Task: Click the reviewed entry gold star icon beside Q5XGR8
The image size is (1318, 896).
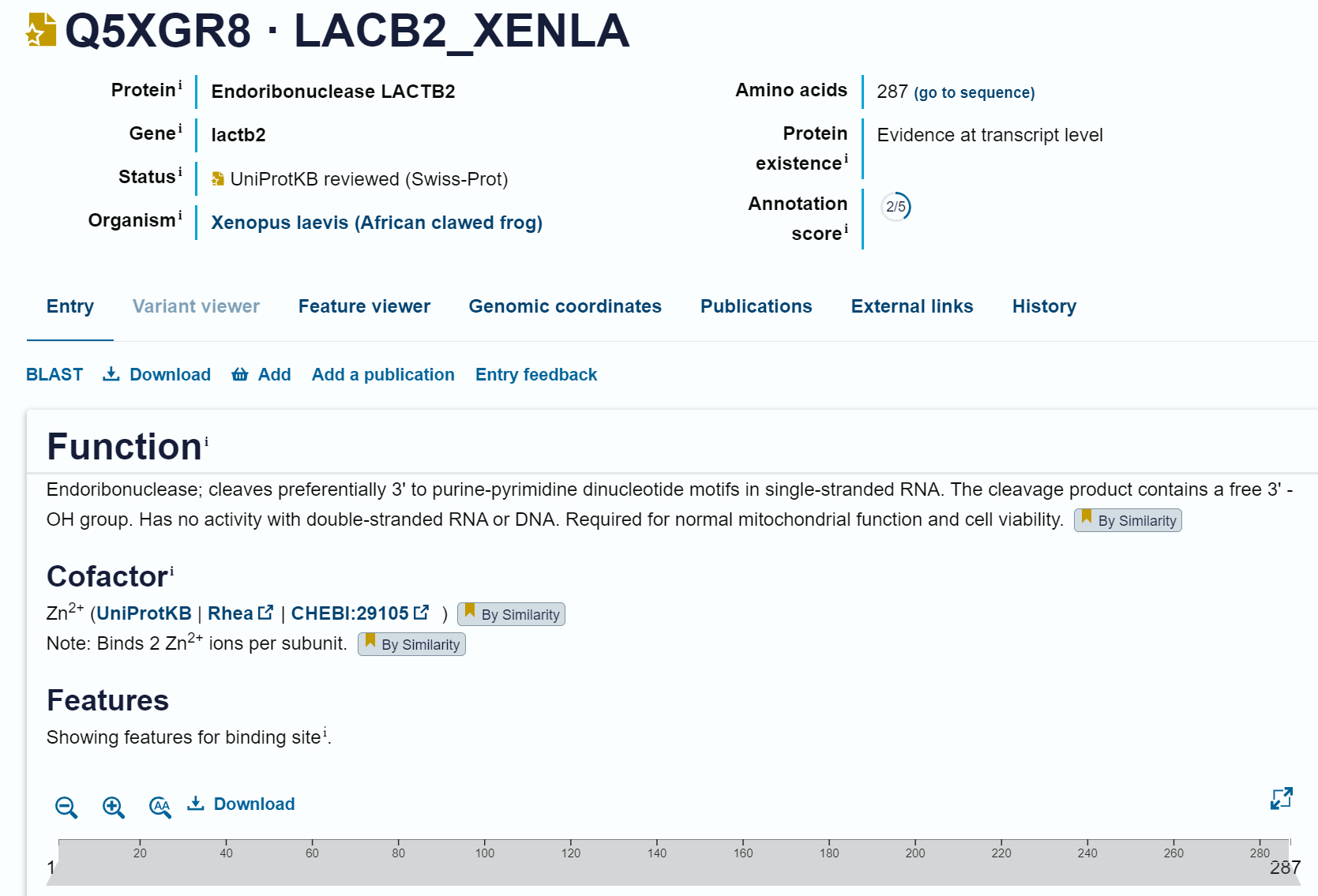Action: point(41,30)
